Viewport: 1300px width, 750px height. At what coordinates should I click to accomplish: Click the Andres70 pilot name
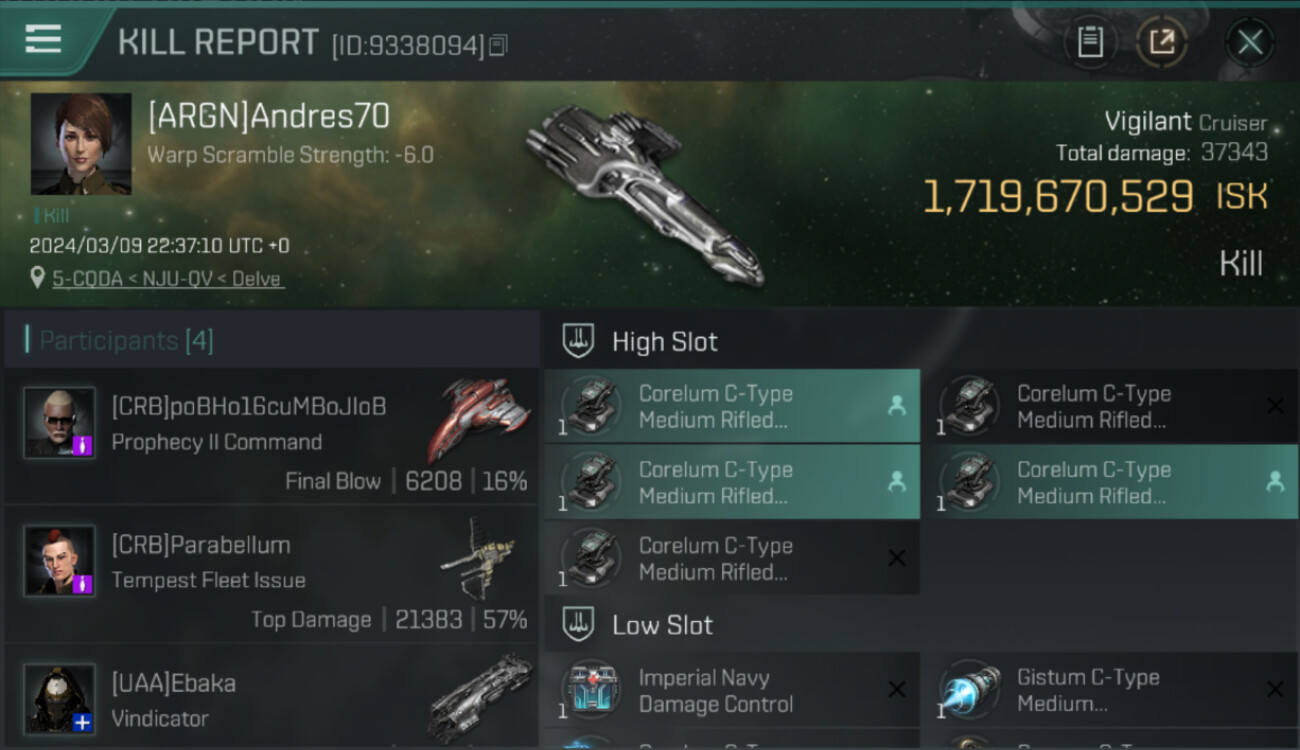tap(269, 117)
